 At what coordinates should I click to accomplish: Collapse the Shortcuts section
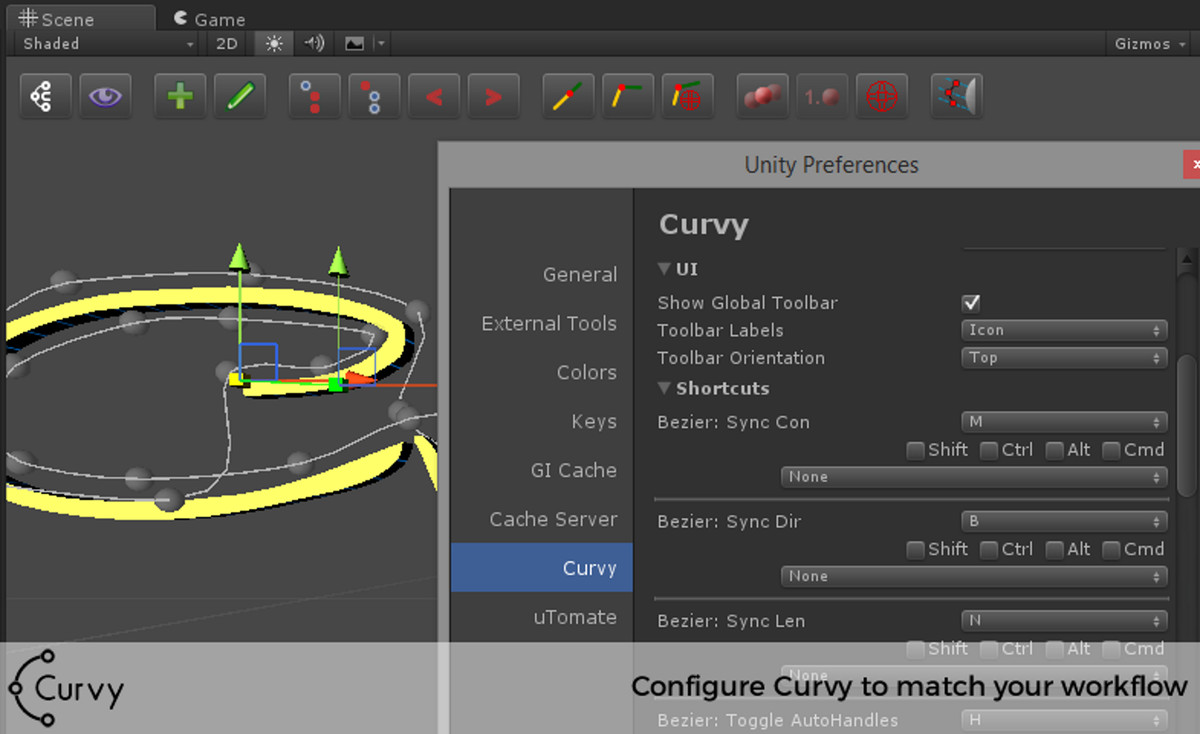click(664, 389)
